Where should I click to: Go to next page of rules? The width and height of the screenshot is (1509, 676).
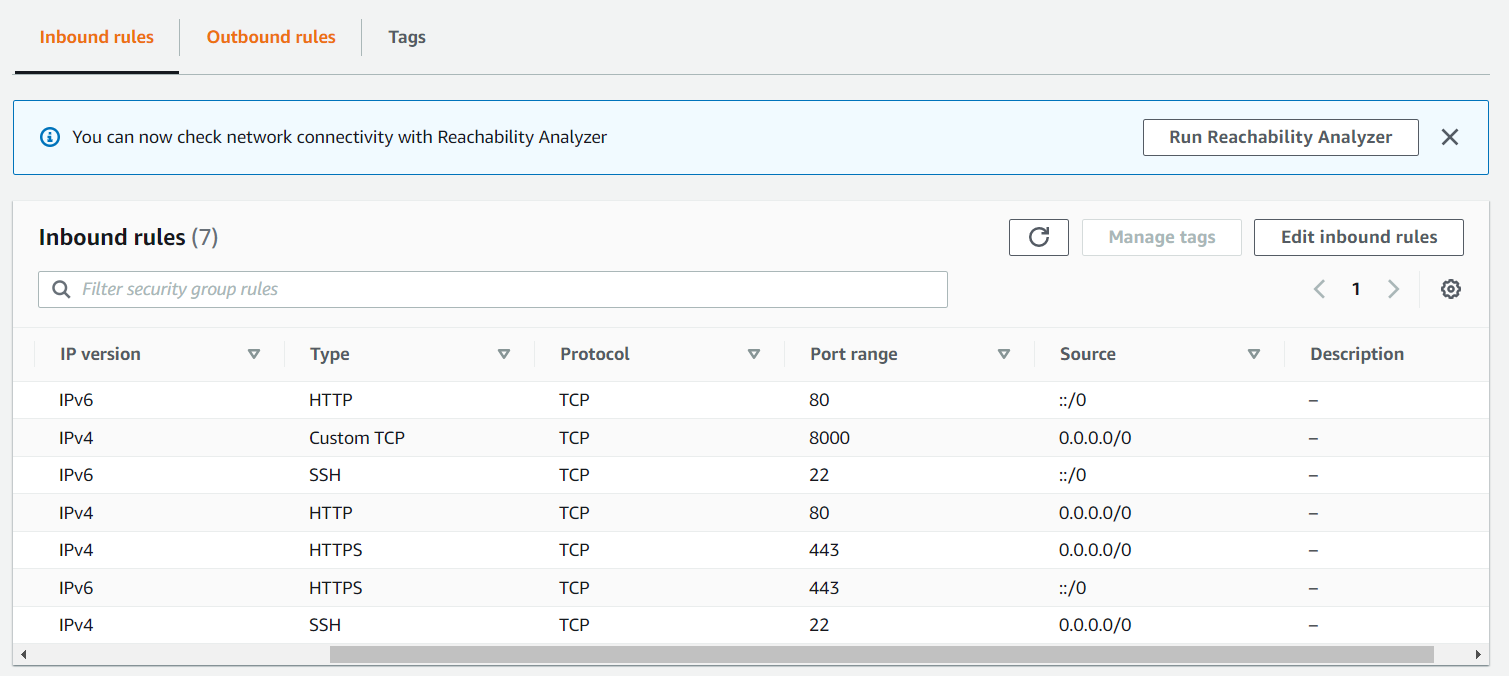(x=1393, y=289)
